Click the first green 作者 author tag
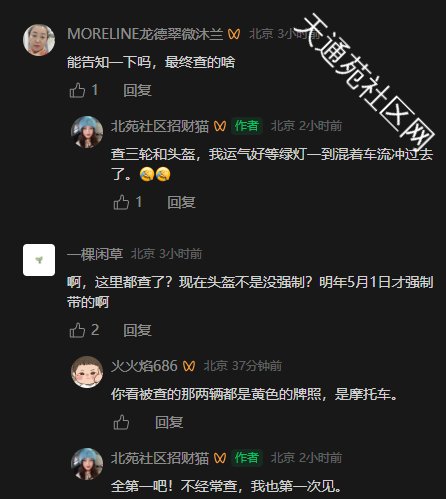This screenshot has height=499, width=446. coord(247,126)
